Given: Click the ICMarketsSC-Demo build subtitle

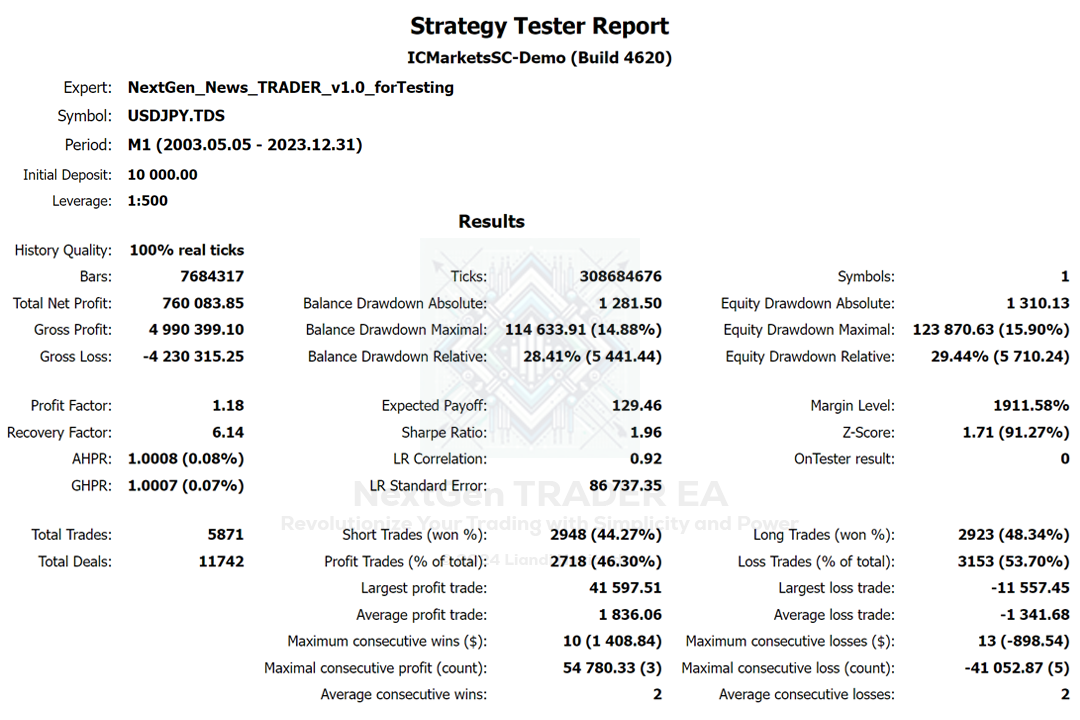Looking at the screenshot, I should click(x=540, y=58).
